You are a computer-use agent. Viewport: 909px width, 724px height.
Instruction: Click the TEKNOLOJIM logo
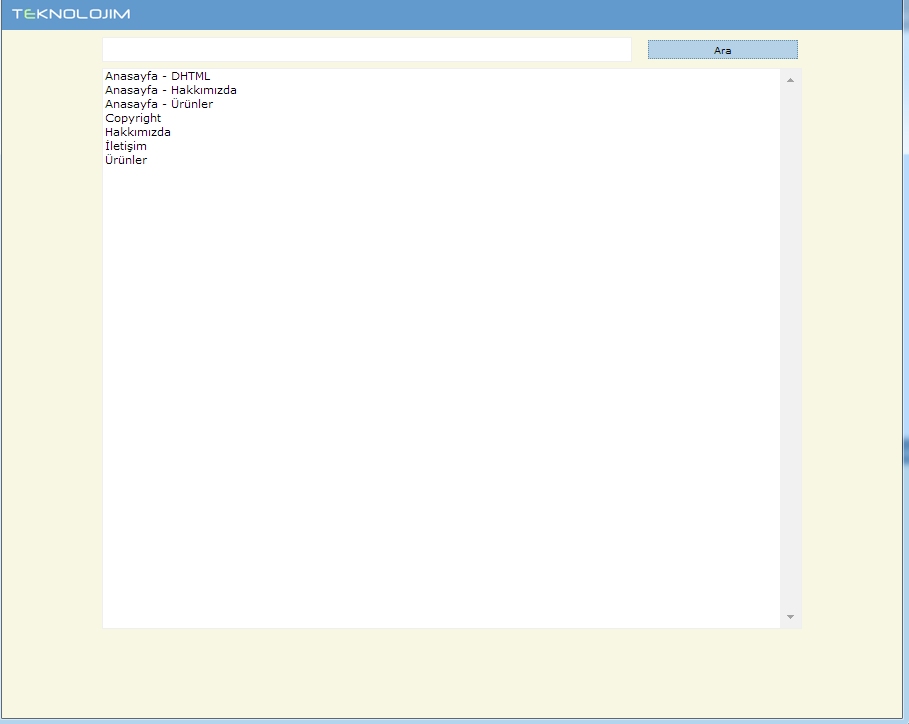pos(71,14)
